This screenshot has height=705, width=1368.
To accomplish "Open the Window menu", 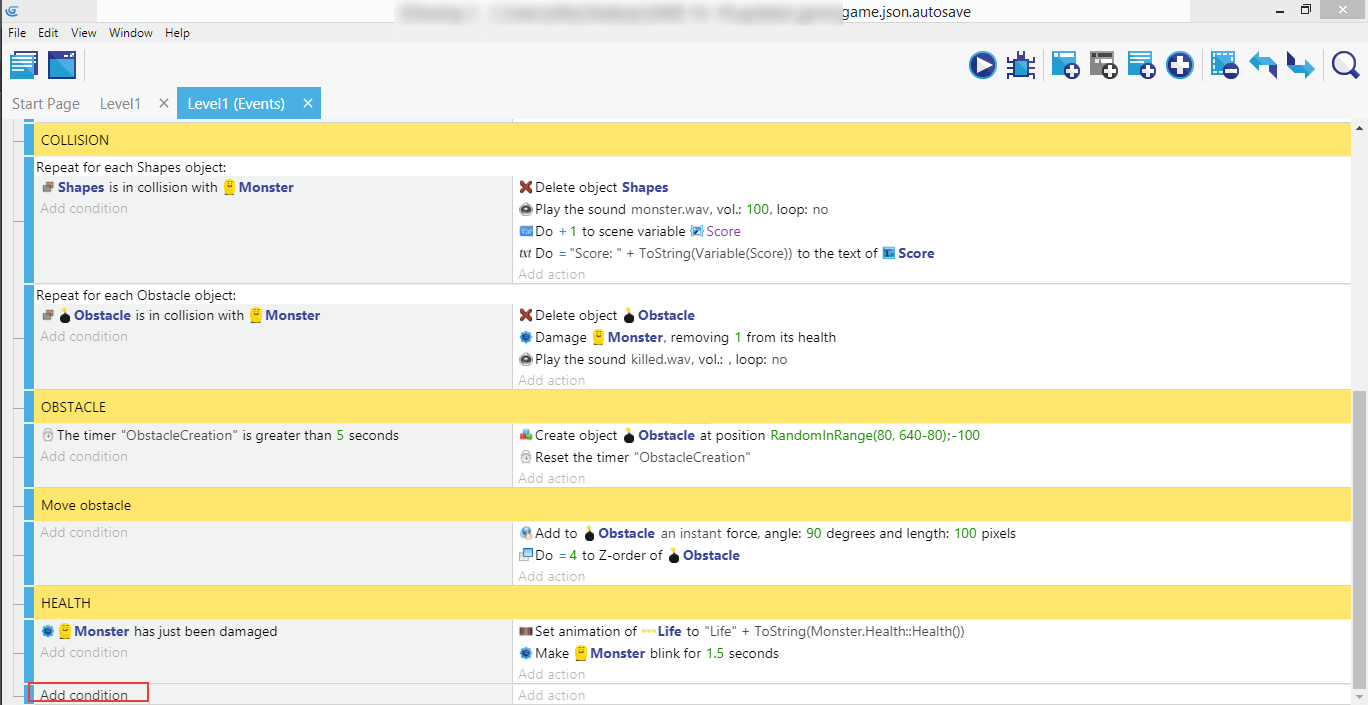I will (130, 33).
